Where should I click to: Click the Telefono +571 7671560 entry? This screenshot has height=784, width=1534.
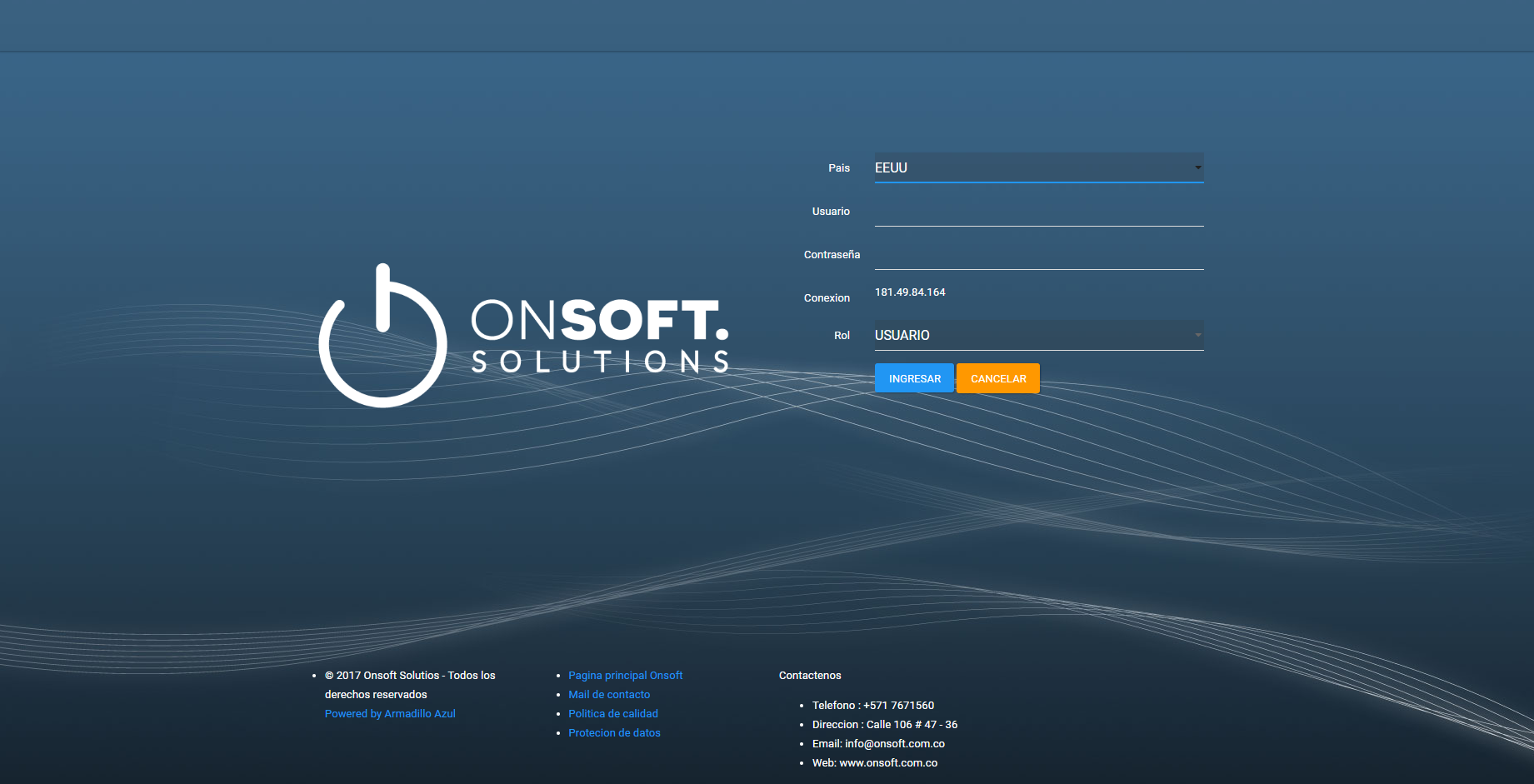[x=873, y=706]
